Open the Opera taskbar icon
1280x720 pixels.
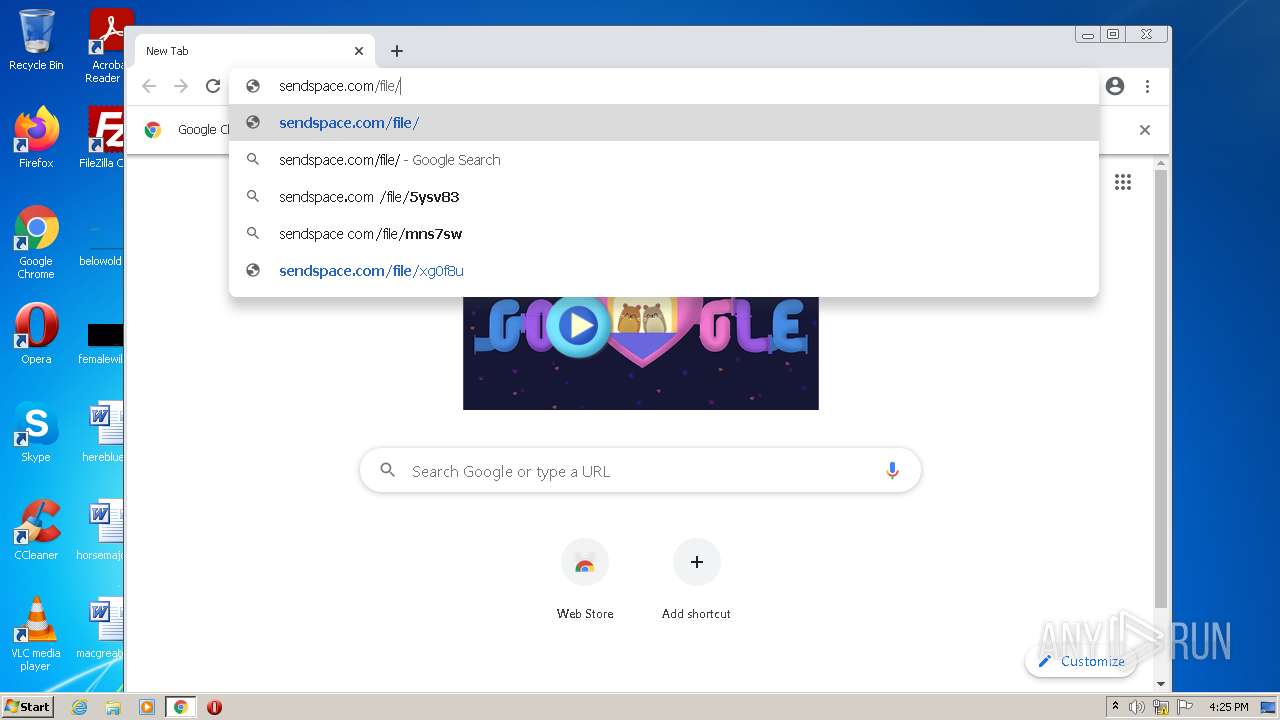(214, 707)
